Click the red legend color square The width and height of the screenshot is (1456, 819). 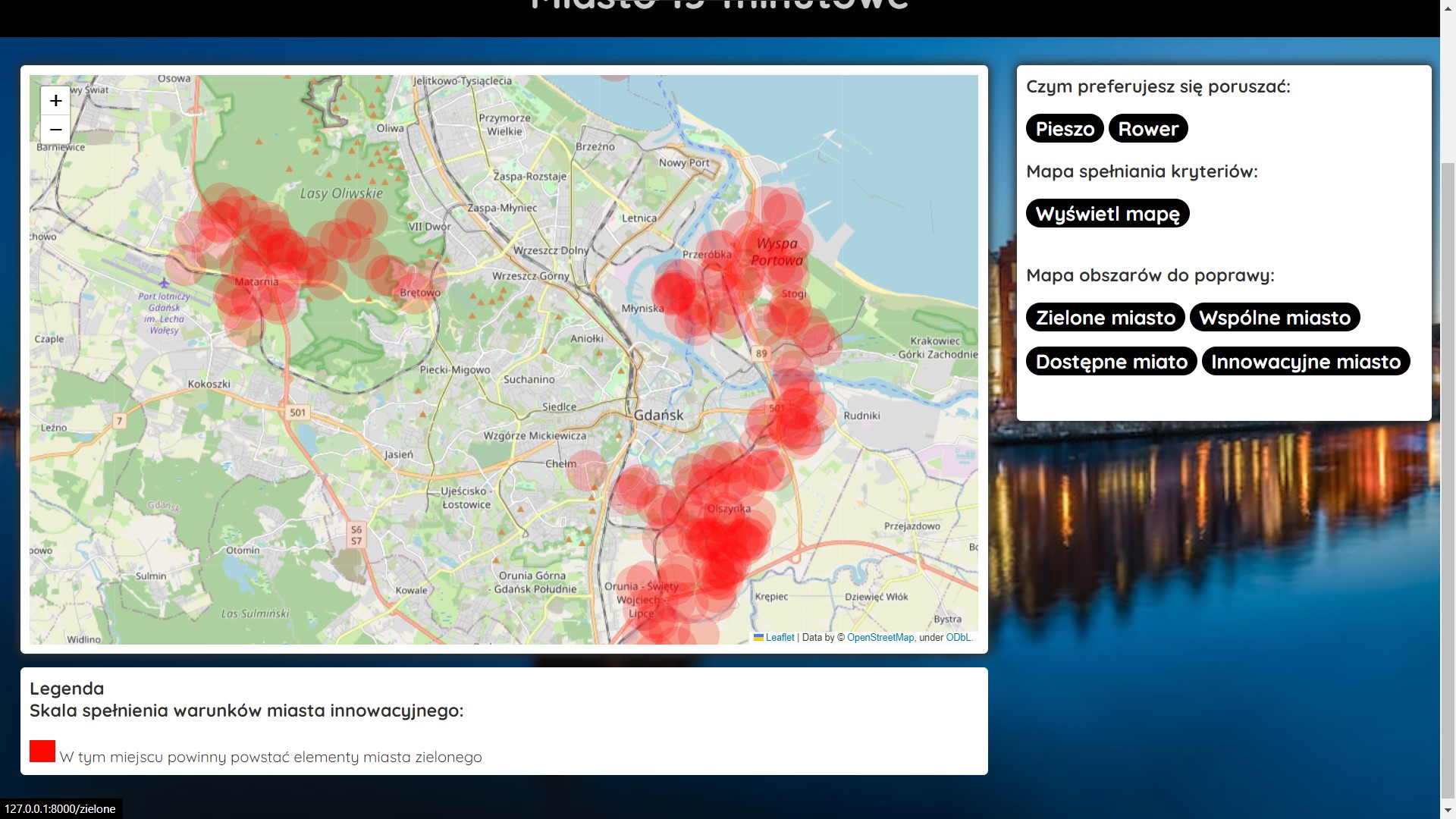tap(42, 752)
